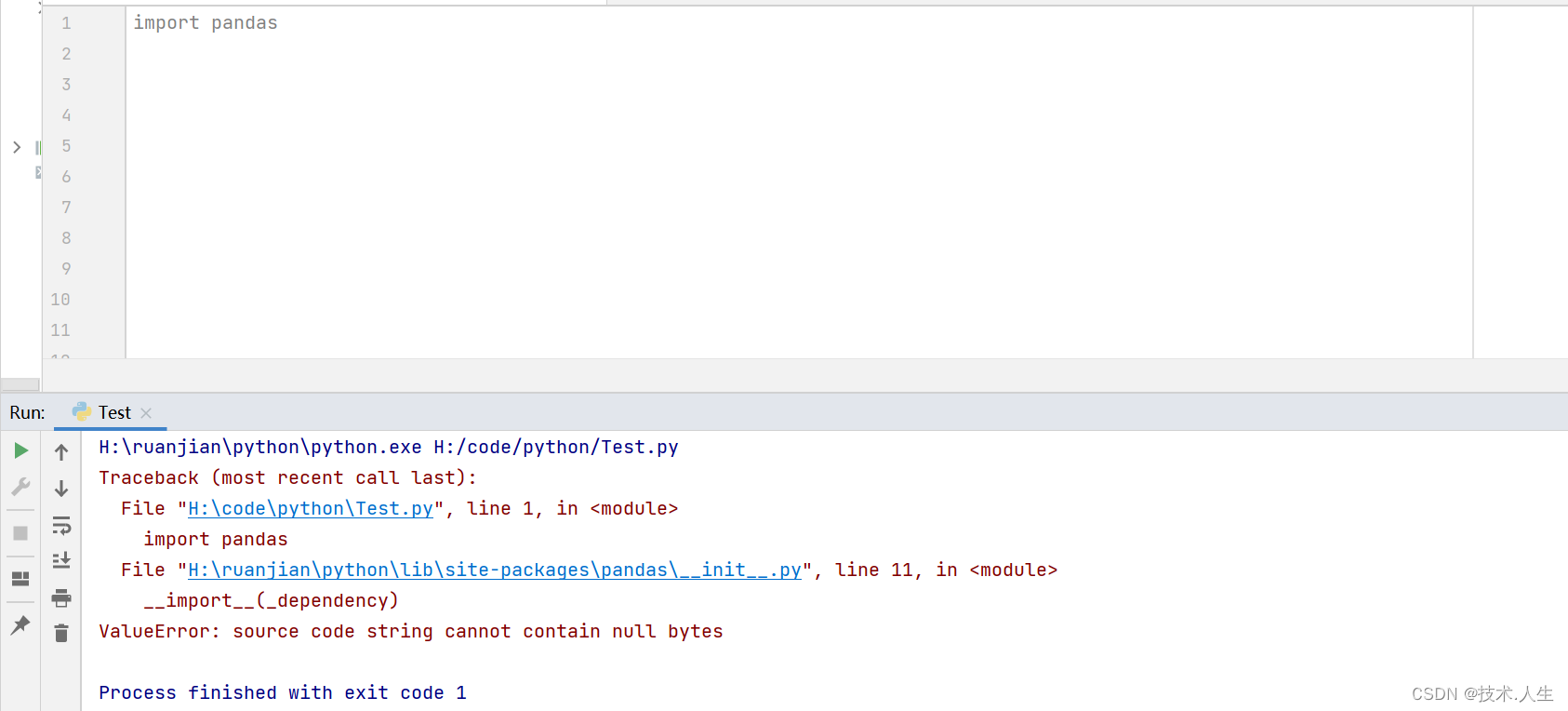Toggle soft-wrap in console output
Viewport: 1568px width, 711px height.
click(61, 525)
